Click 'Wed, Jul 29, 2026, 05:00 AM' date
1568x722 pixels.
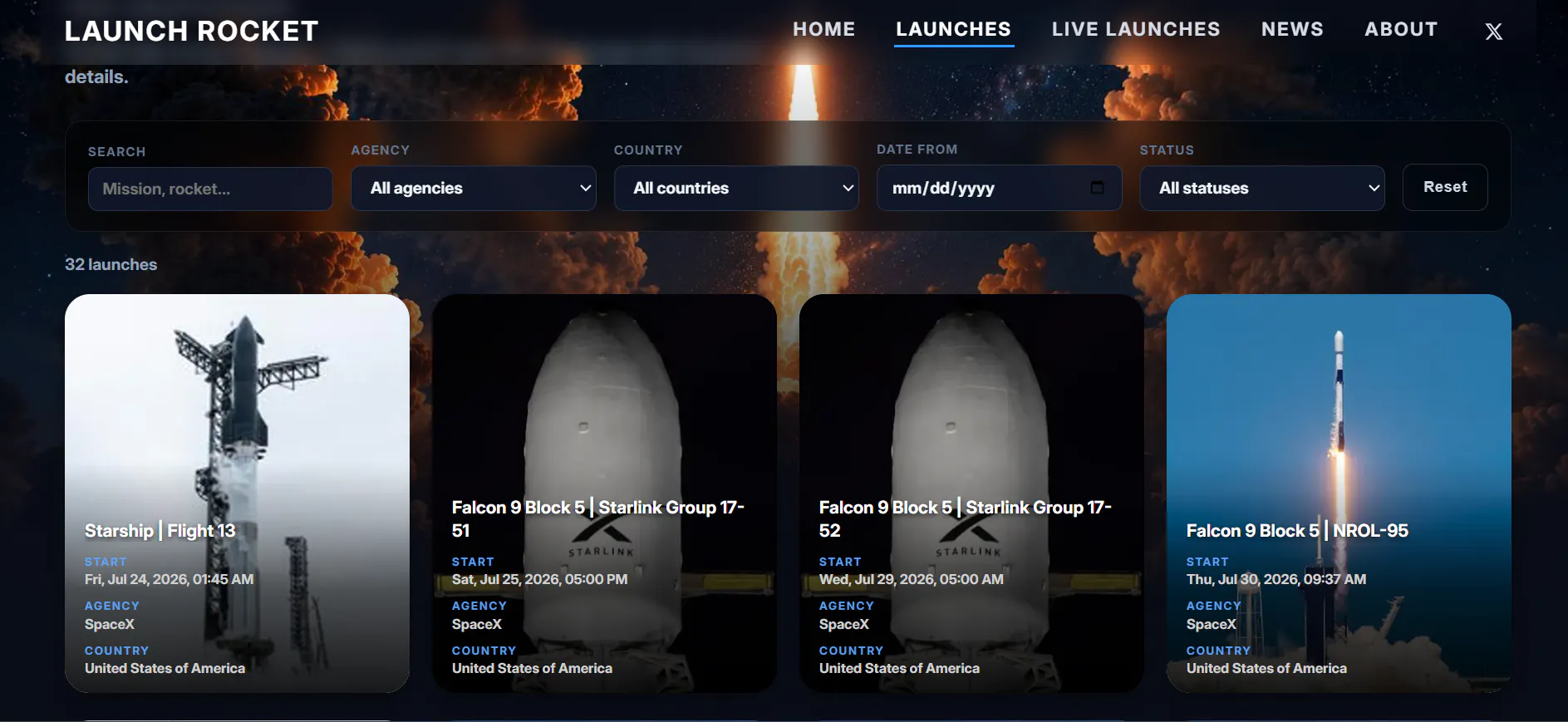pos(911,579)
